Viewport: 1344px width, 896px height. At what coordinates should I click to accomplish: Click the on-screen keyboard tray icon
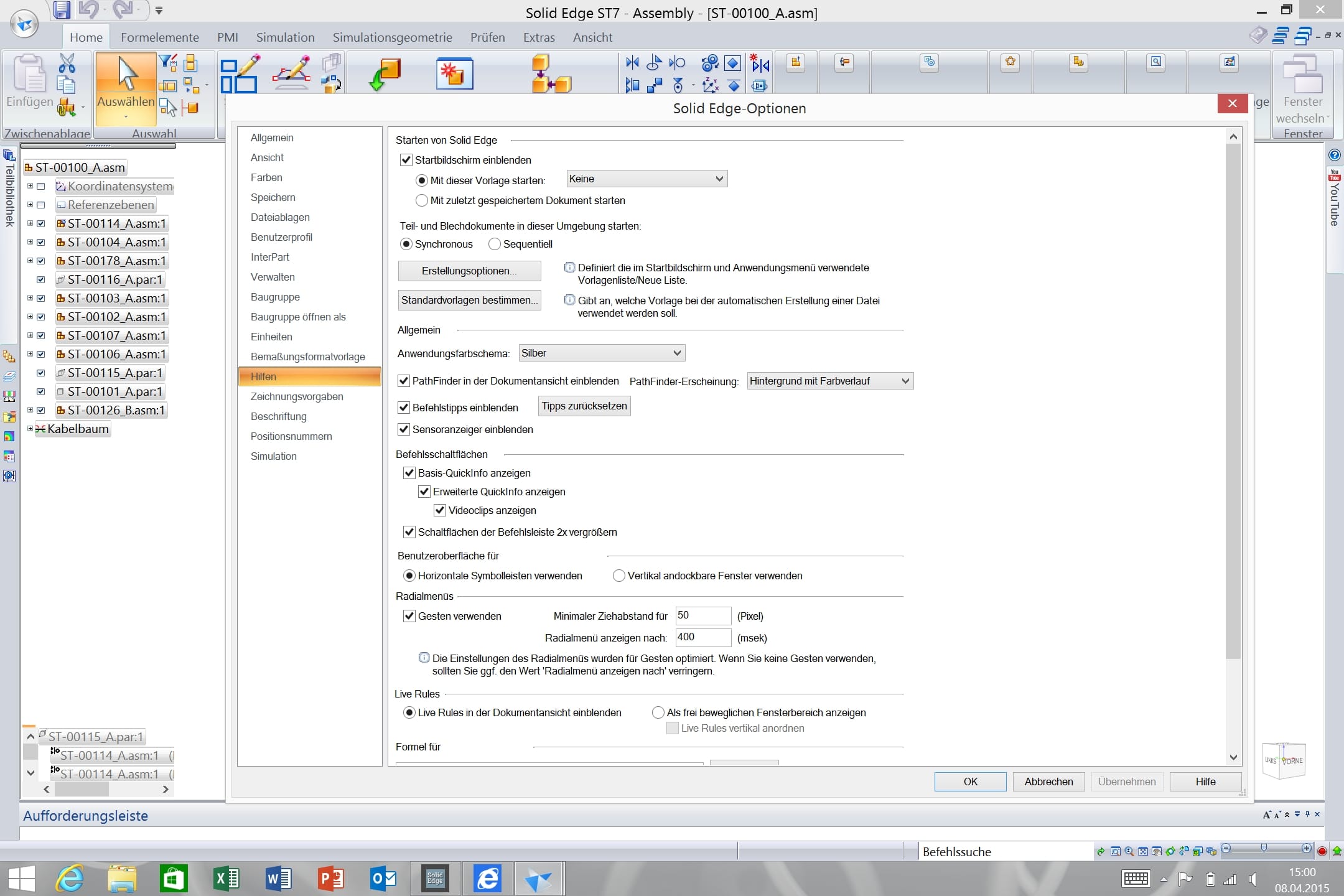[x=1136, y=879]
